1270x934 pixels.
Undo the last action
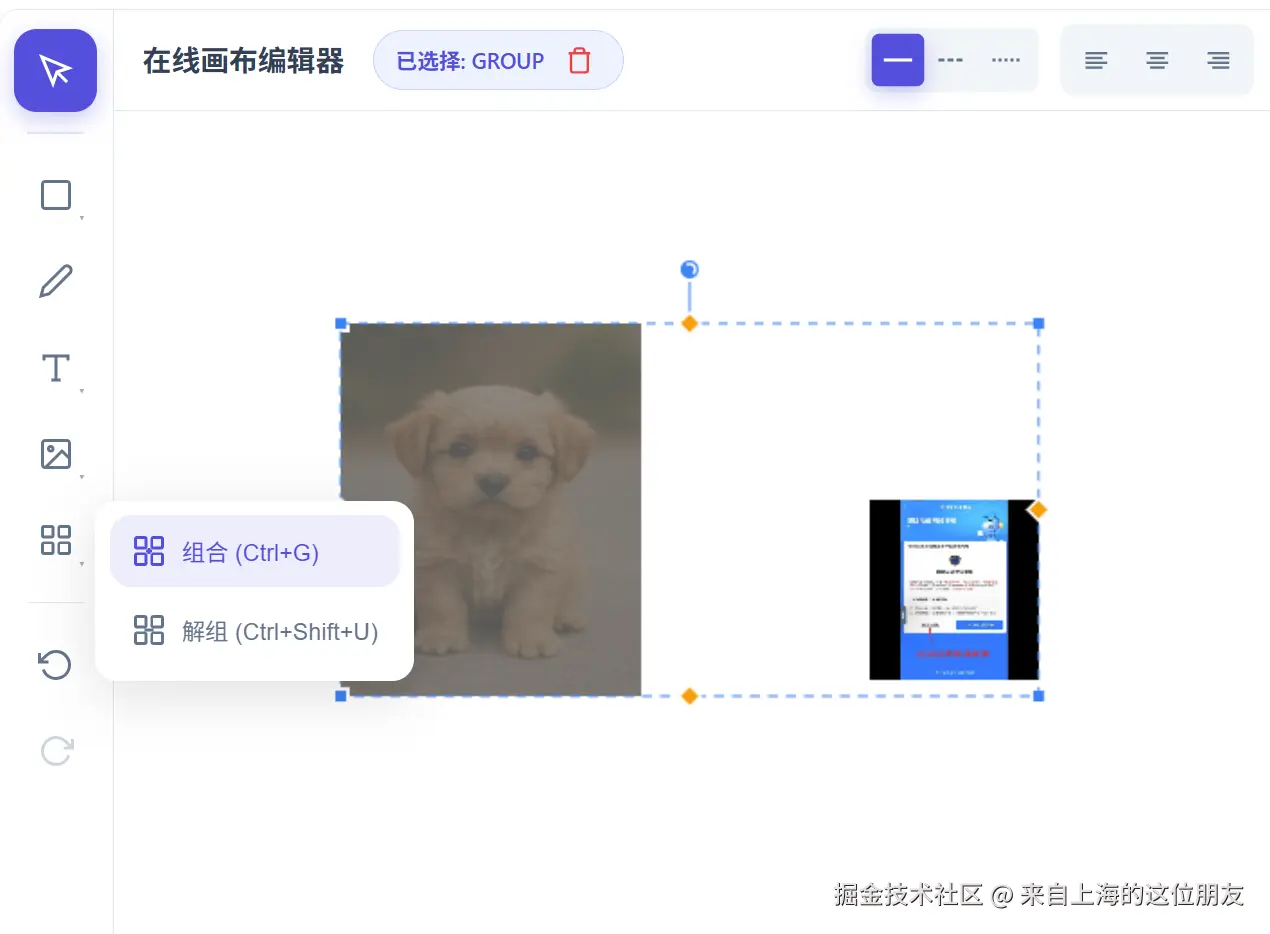click(x=56, y=664)
